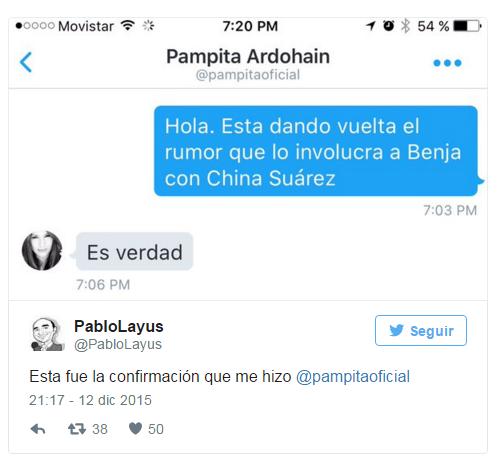Select the blue sent message bubble

coord(316,151)
